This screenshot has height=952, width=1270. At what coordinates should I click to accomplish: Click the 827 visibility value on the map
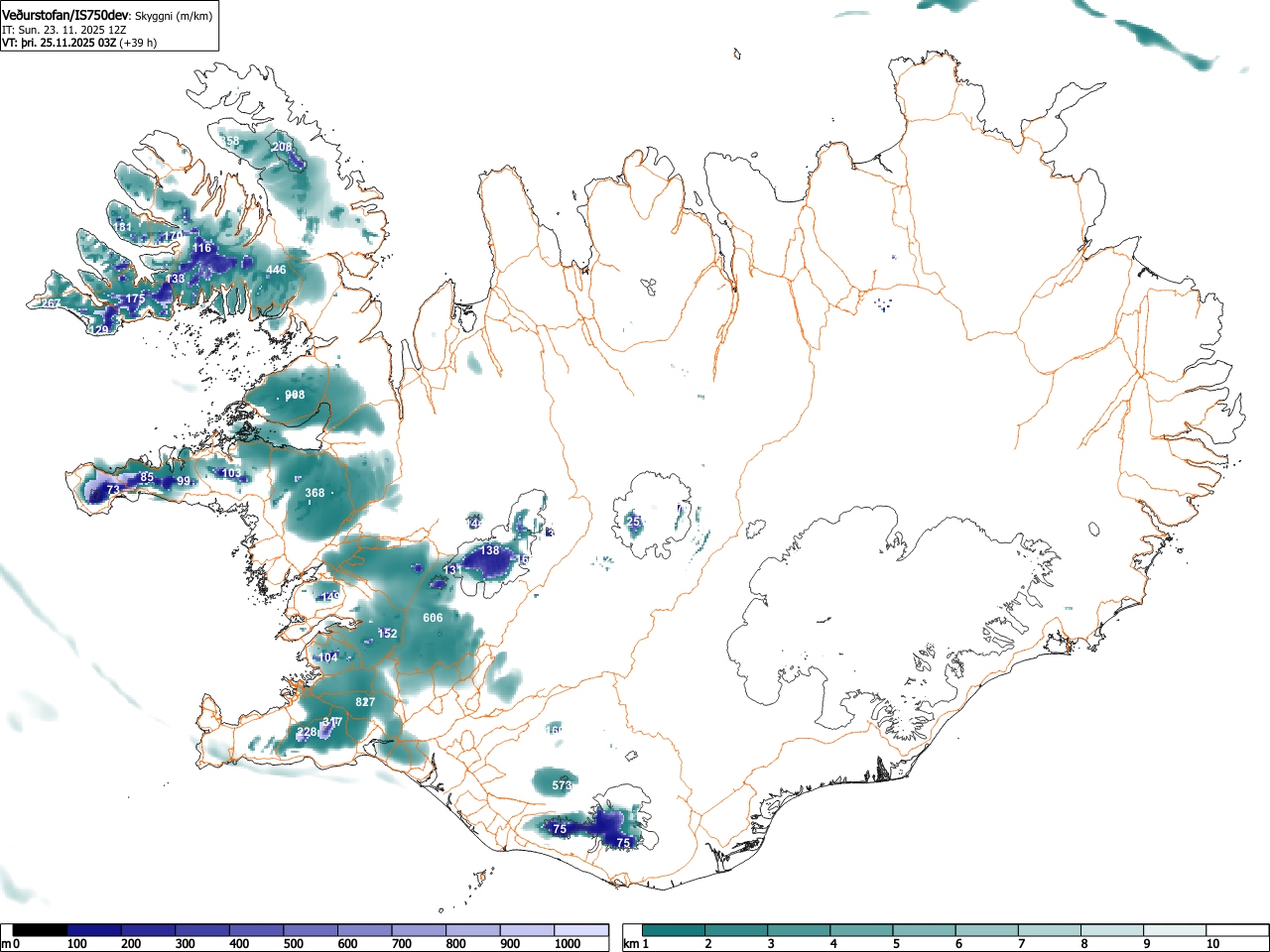365,702
